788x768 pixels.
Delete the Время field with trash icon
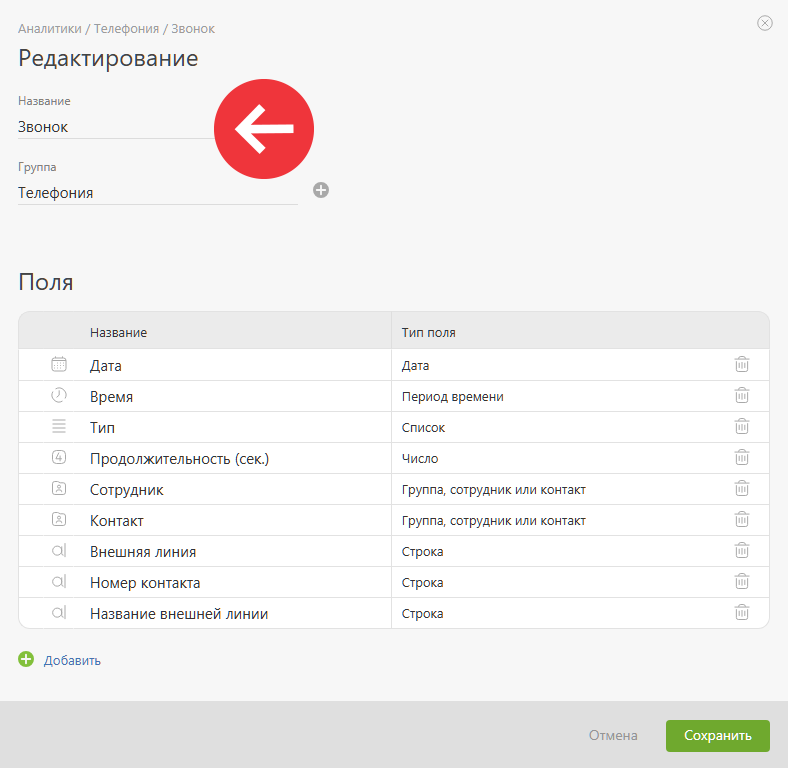point(742,395)
